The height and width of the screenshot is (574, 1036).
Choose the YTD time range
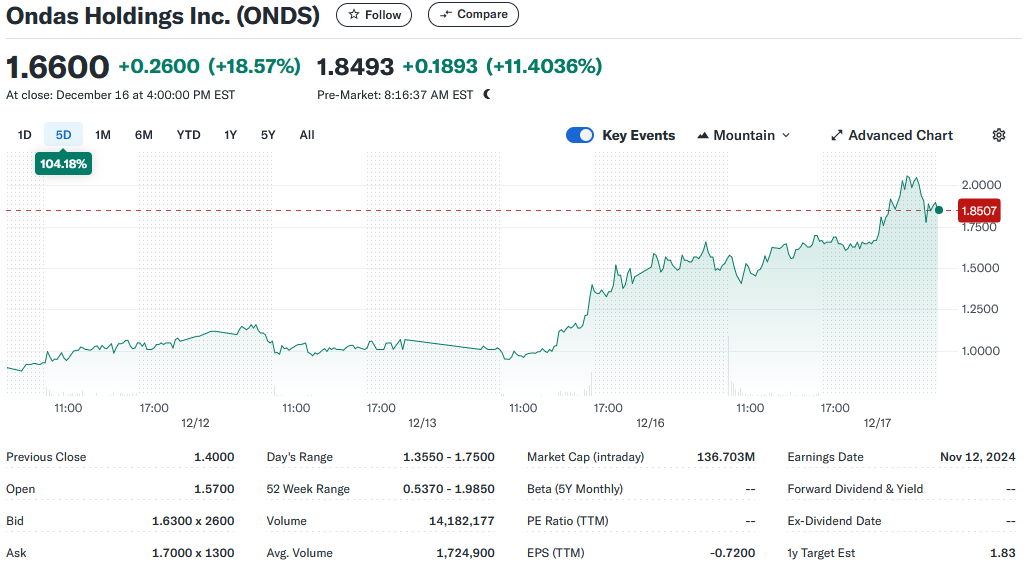click(x=188, y=135)
